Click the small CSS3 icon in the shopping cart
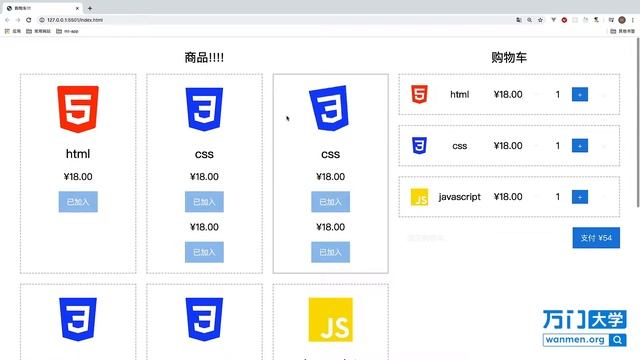This screenshot has width=640, height=360. point(419,146)
